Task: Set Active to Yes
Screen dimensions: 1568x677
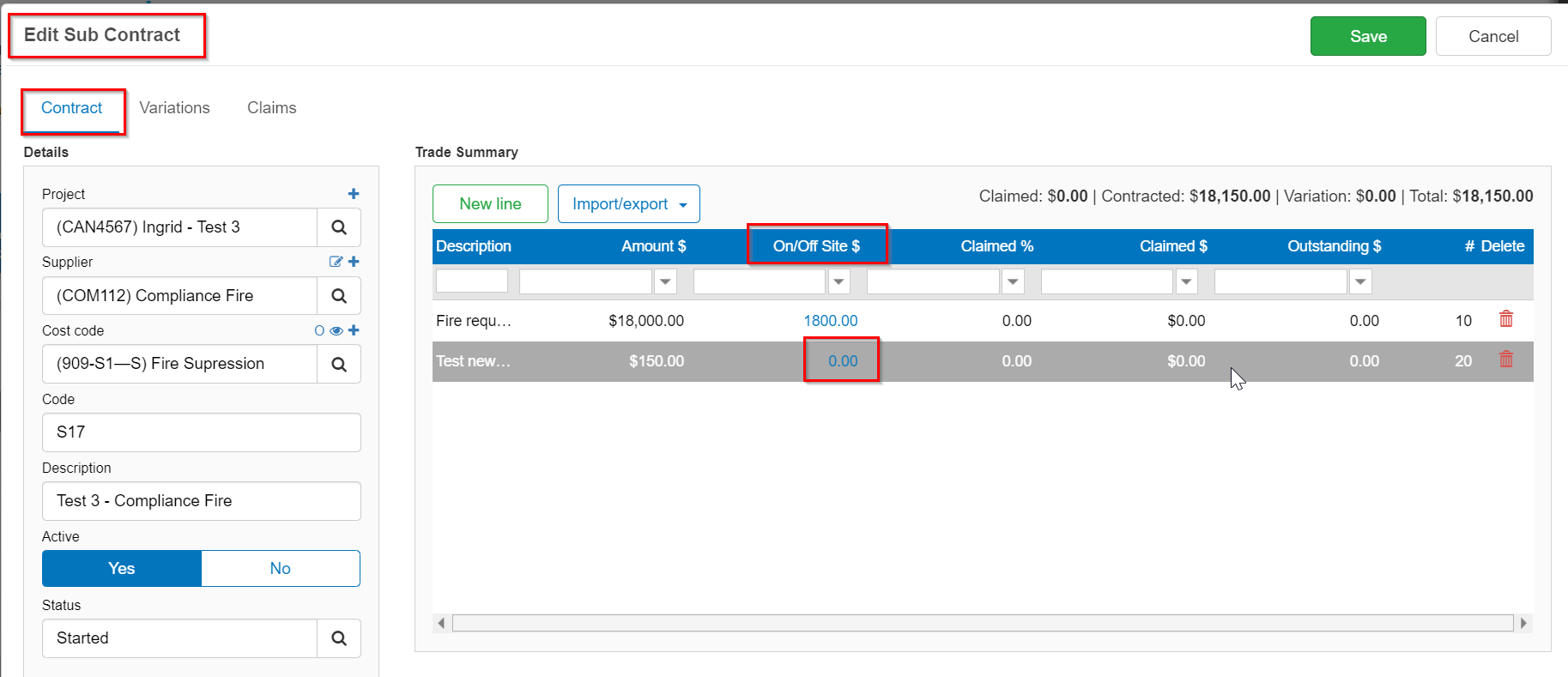Action: click(122, 568)
